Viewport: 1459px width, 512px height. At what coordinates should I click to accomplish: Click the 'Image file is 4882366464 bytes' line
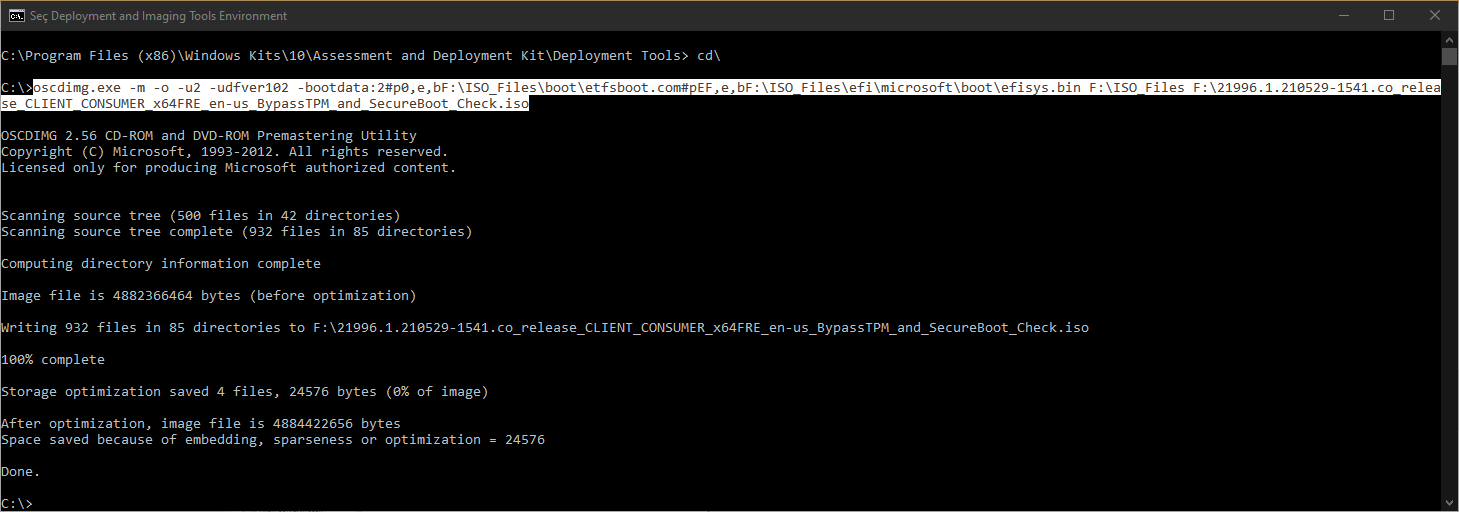pyautogui.click(x=209, y=295)
